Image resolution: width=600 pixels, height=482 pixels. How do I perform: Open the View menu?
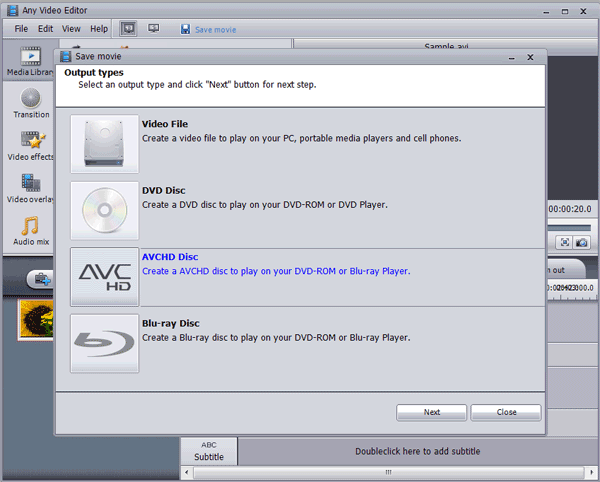71,29
